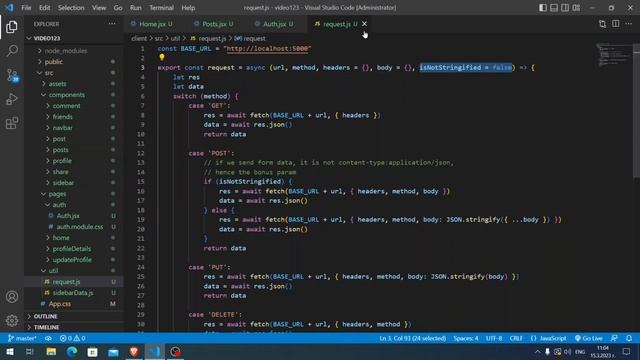Open the Explorer view in activity bar
Image resolution: width=640 pixels, height=360 pixels.
(x=12, y=27)
